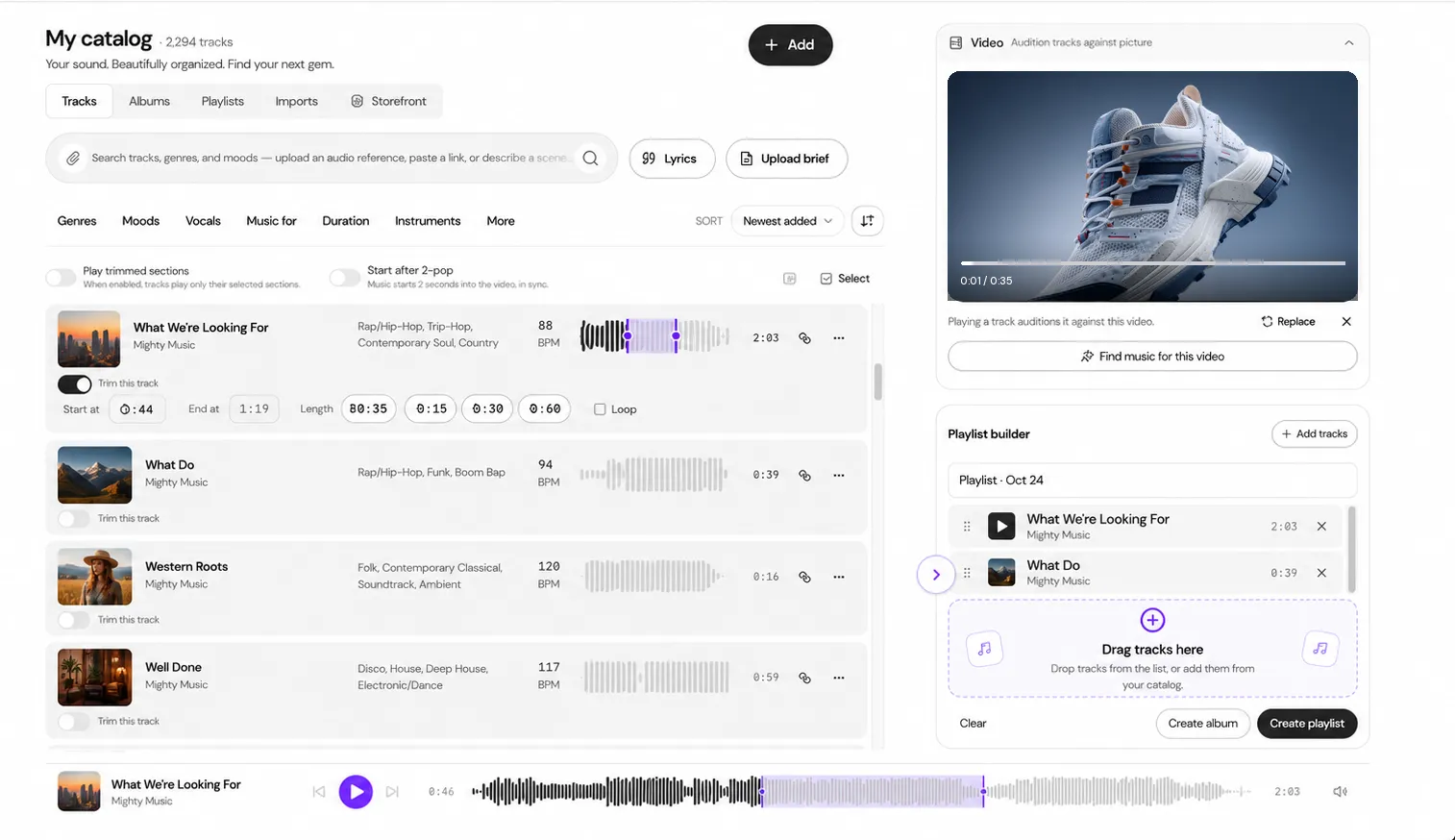
Task: Click the attach audio reference paperclip icon
Action: coord(73,159)
